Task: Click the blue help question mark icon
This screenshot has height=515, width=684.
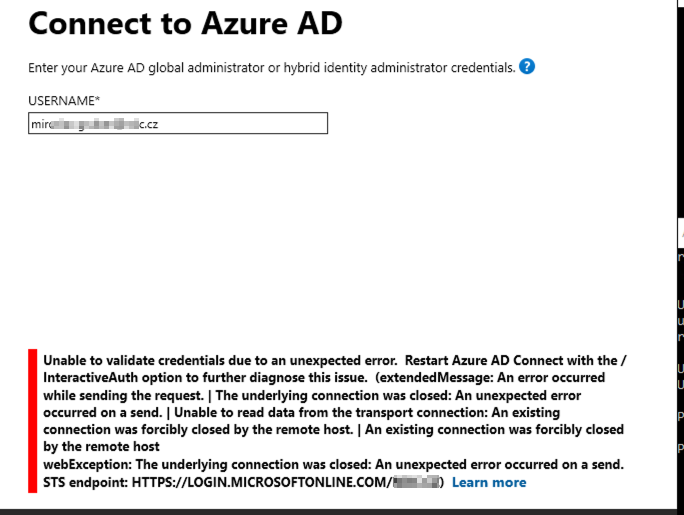Action: pyautogui.click(x=527, y=67)
